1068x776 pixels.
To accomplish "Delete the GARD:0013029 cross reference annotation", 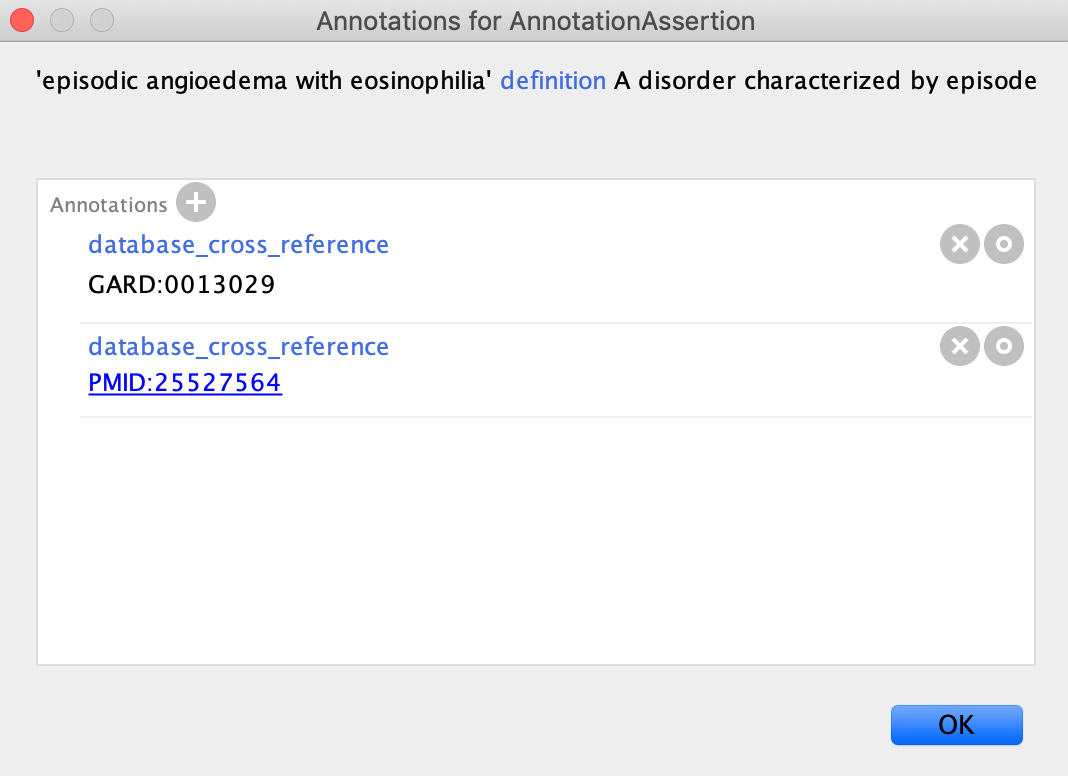I will 960,244.
